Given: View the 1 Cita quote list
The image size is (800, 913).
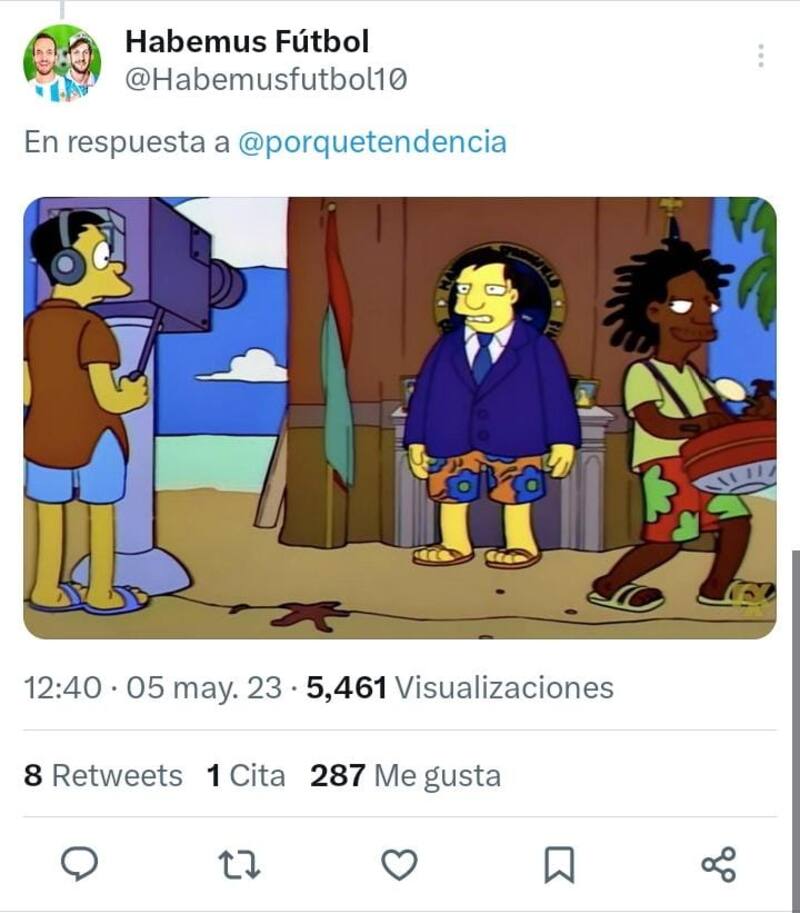Looking at the screenshot, I should 246,776.
